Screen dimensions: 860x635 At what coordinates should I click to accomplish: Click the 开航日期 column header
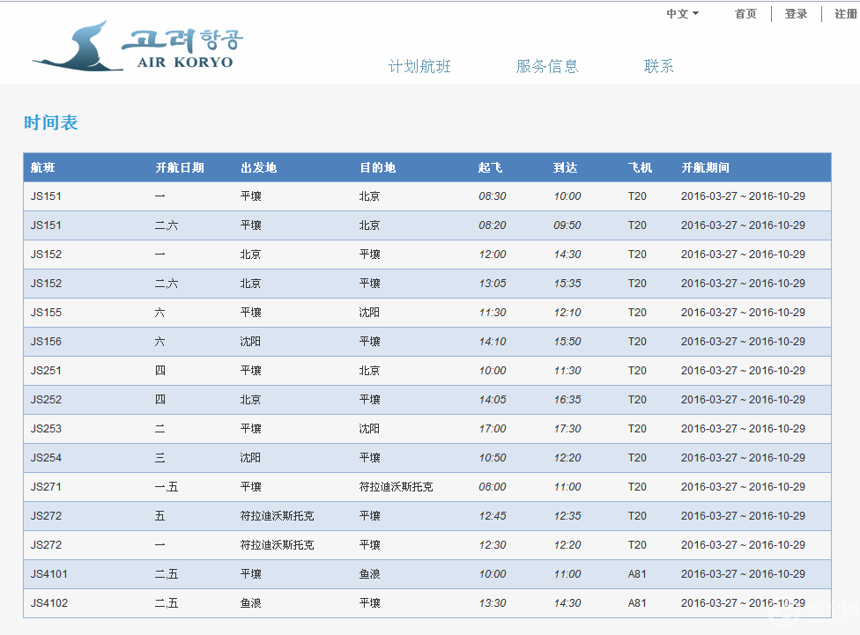pos(180,168)
